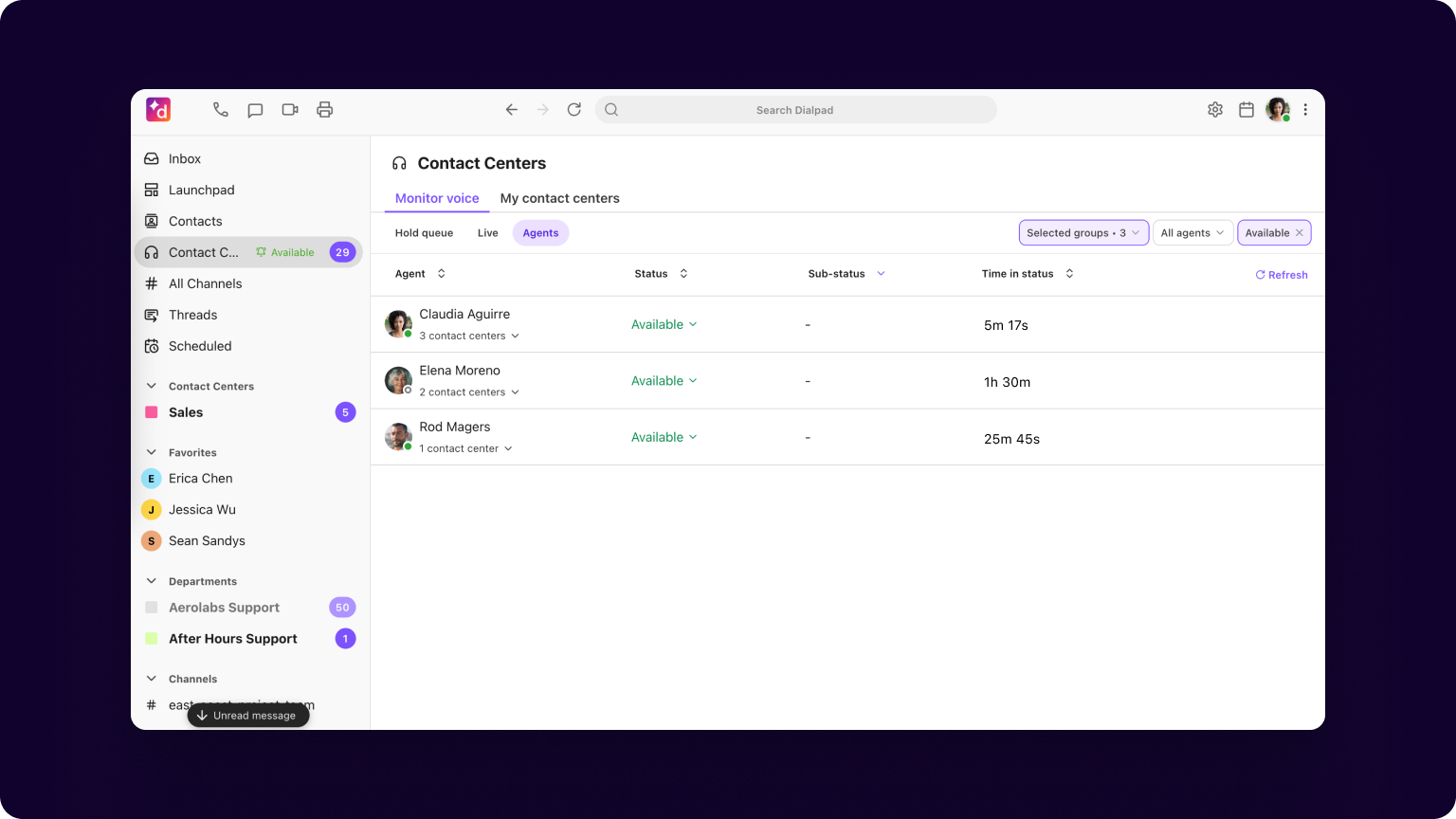Reload the page with refresh icon
The width and height of the screenshot is (1456, 819).
tap(574, 110)
